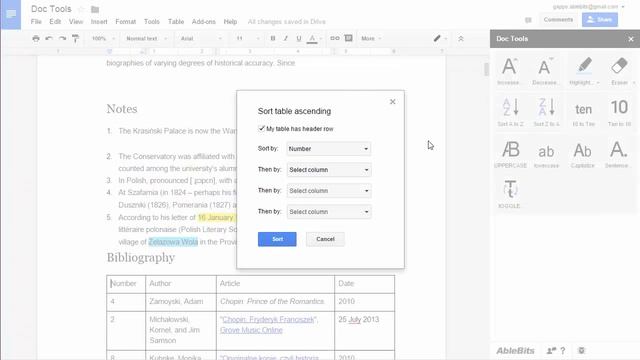Open the 'Grove Music Online' link

251,330
